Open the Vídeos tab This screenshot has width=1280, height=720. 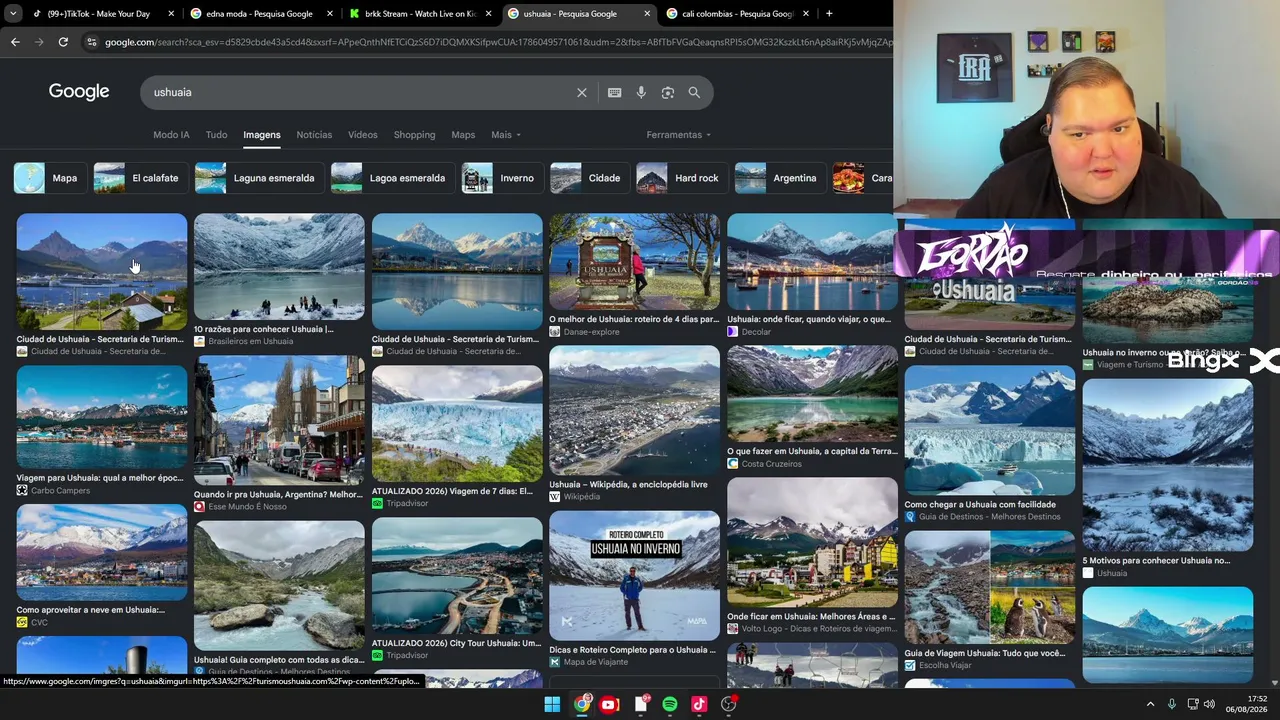tap(363, 135)
